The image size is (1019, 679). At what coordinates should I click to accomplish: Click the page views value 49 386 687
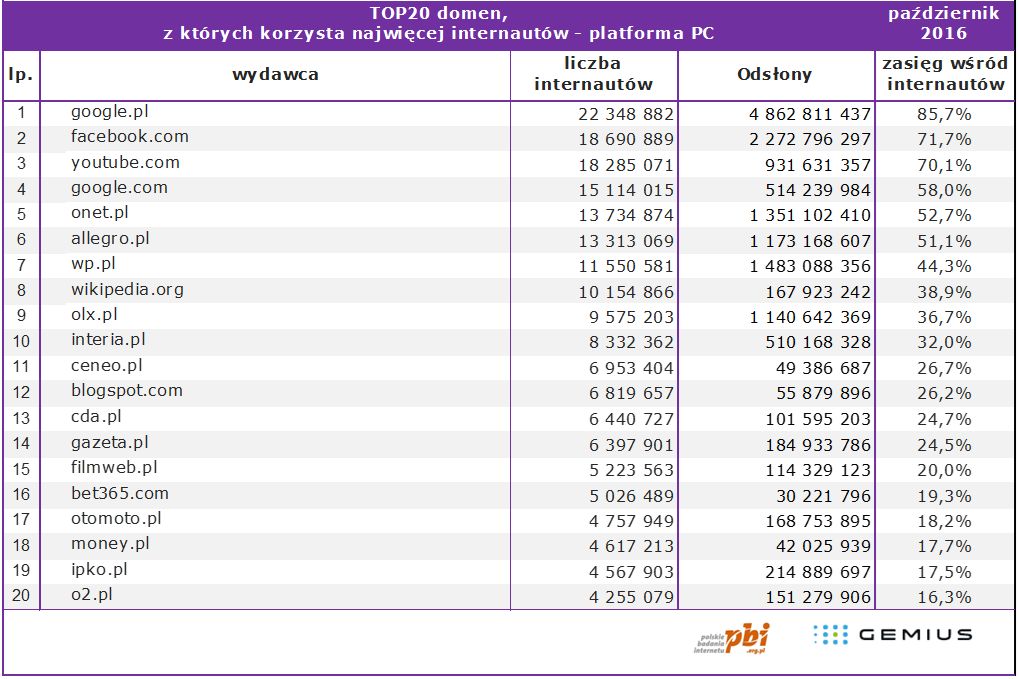(x=823, y=368)
